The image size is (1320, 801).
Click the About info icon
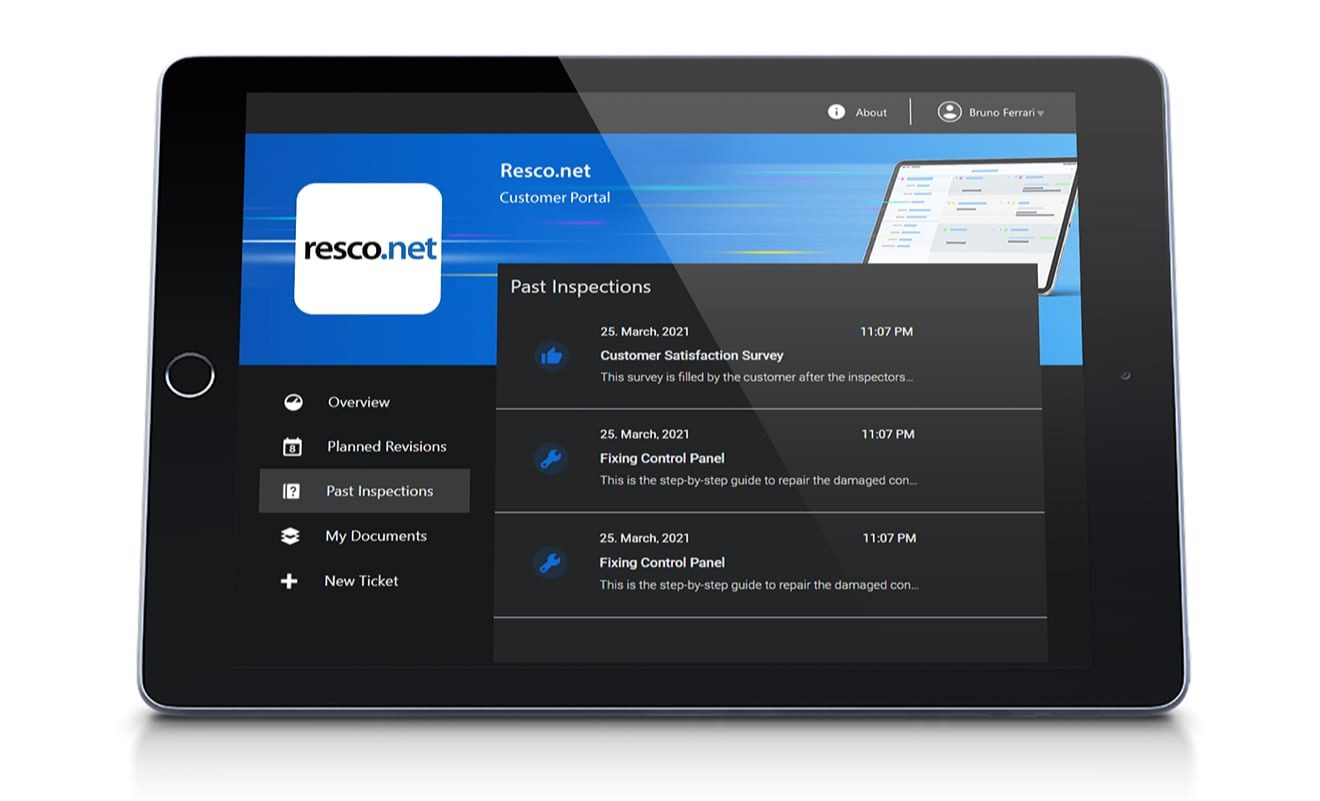[x=836, y=112]
